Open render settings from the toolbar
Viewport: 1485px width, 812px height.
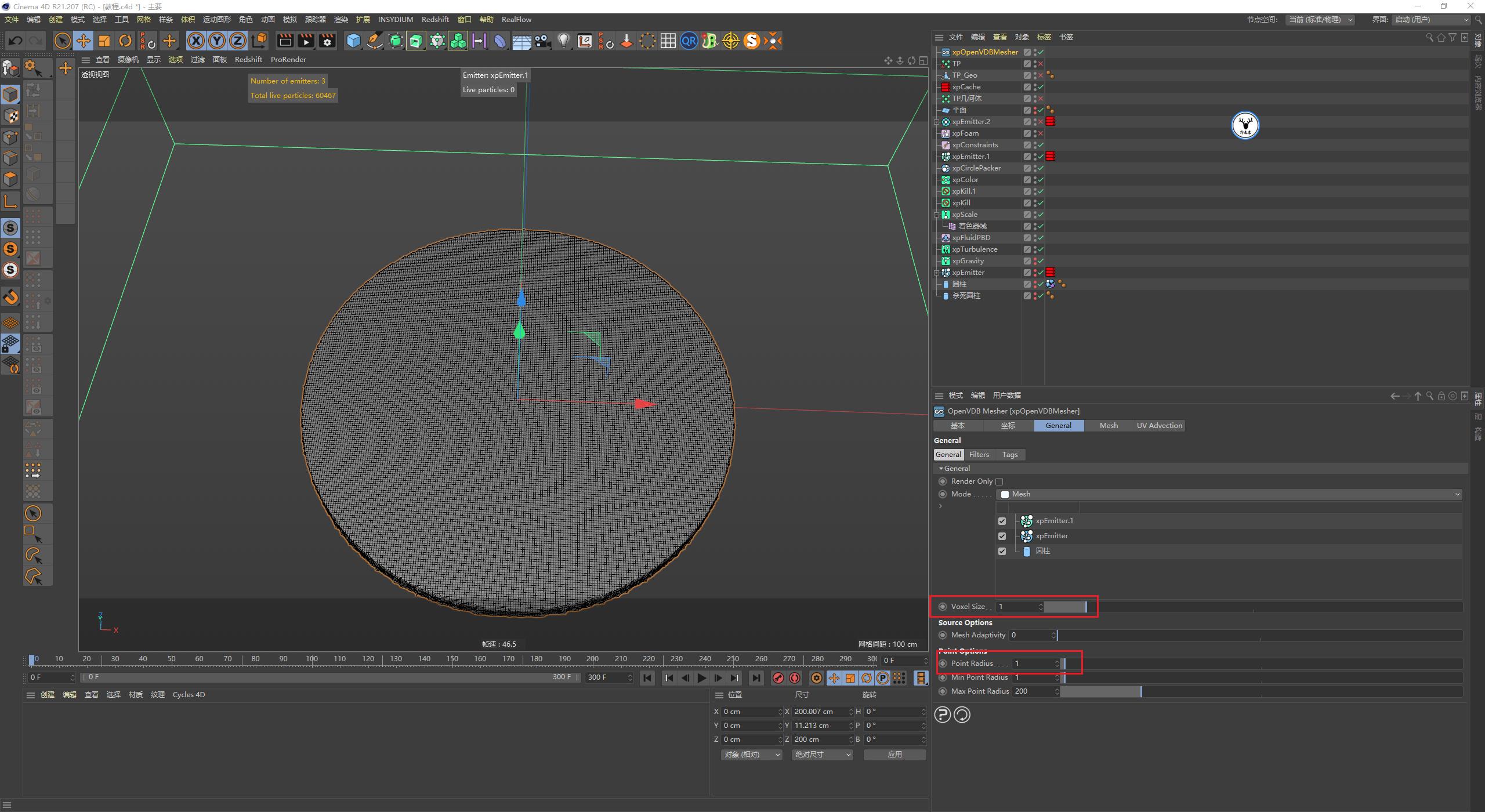point(327,41)
